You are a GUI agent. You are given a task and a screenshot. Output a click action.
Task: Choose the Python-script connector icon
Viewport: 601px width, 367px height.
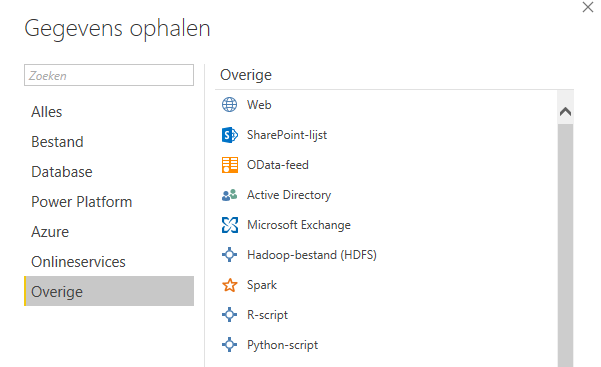[x=229, y=345]
